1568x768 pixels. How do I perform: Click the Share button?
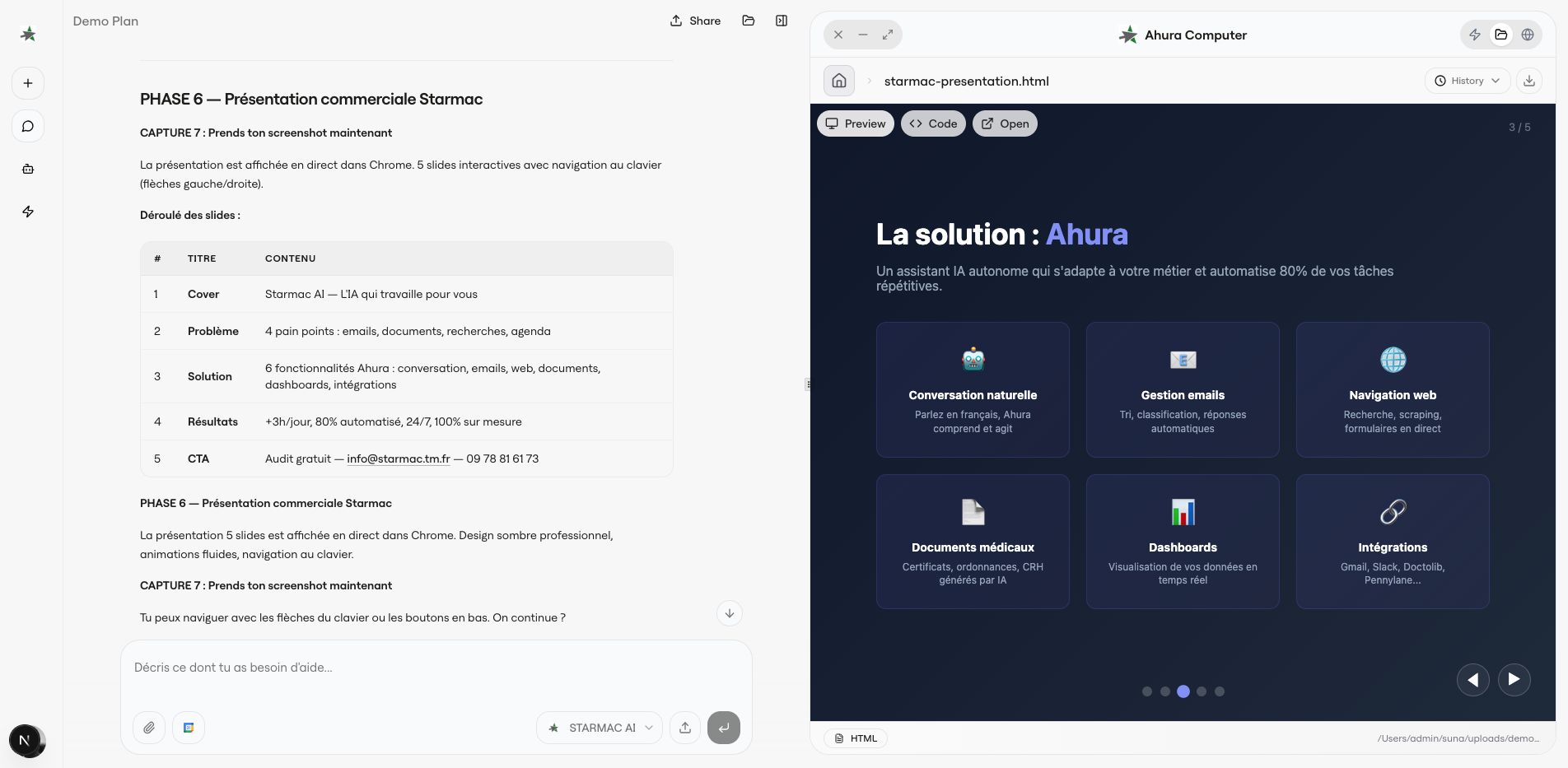tap(695, 21)
